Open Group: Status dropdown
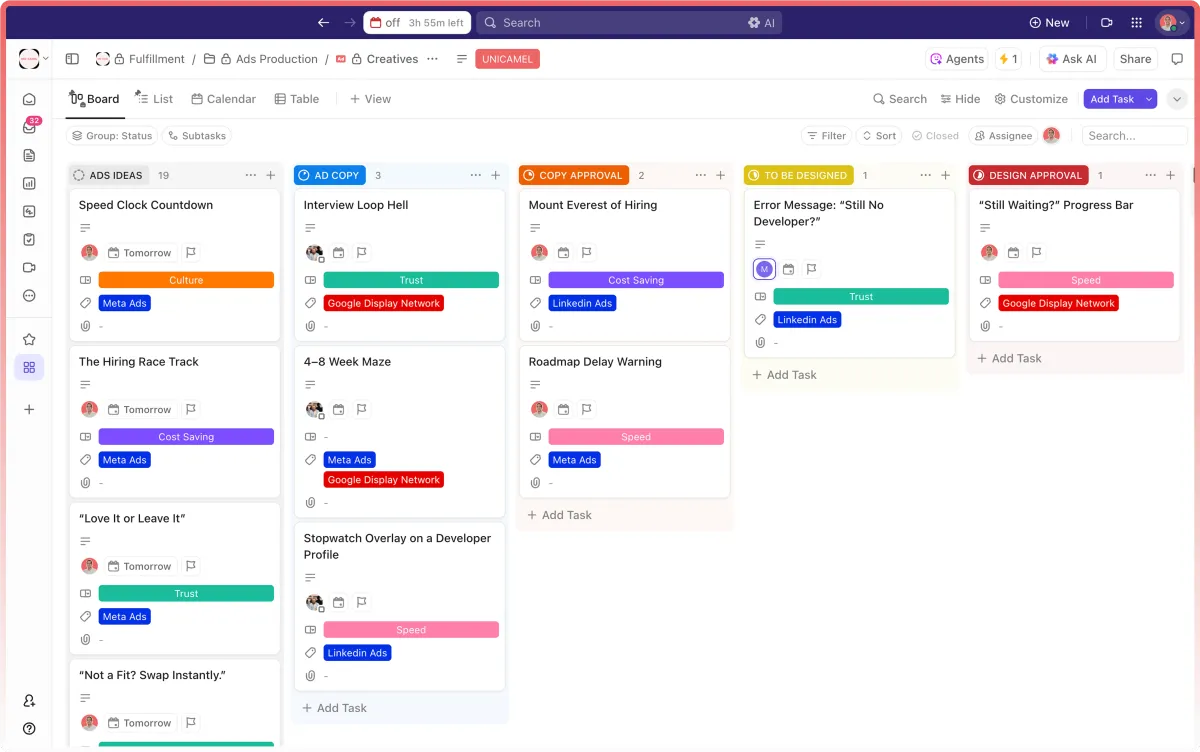The image size is (1200, 752). click(112, 136)
